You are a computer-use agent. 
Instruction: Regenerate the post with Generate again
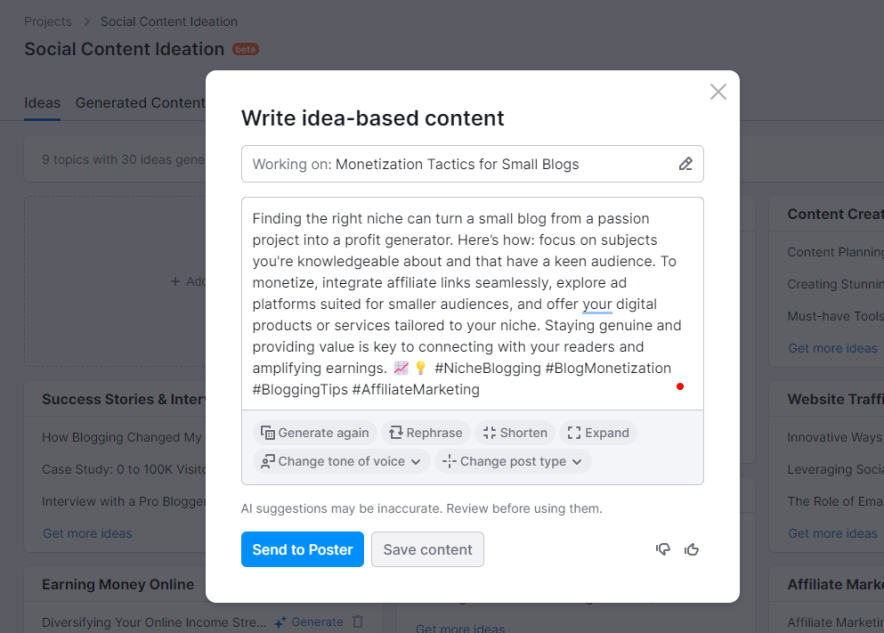coord(315,432)
